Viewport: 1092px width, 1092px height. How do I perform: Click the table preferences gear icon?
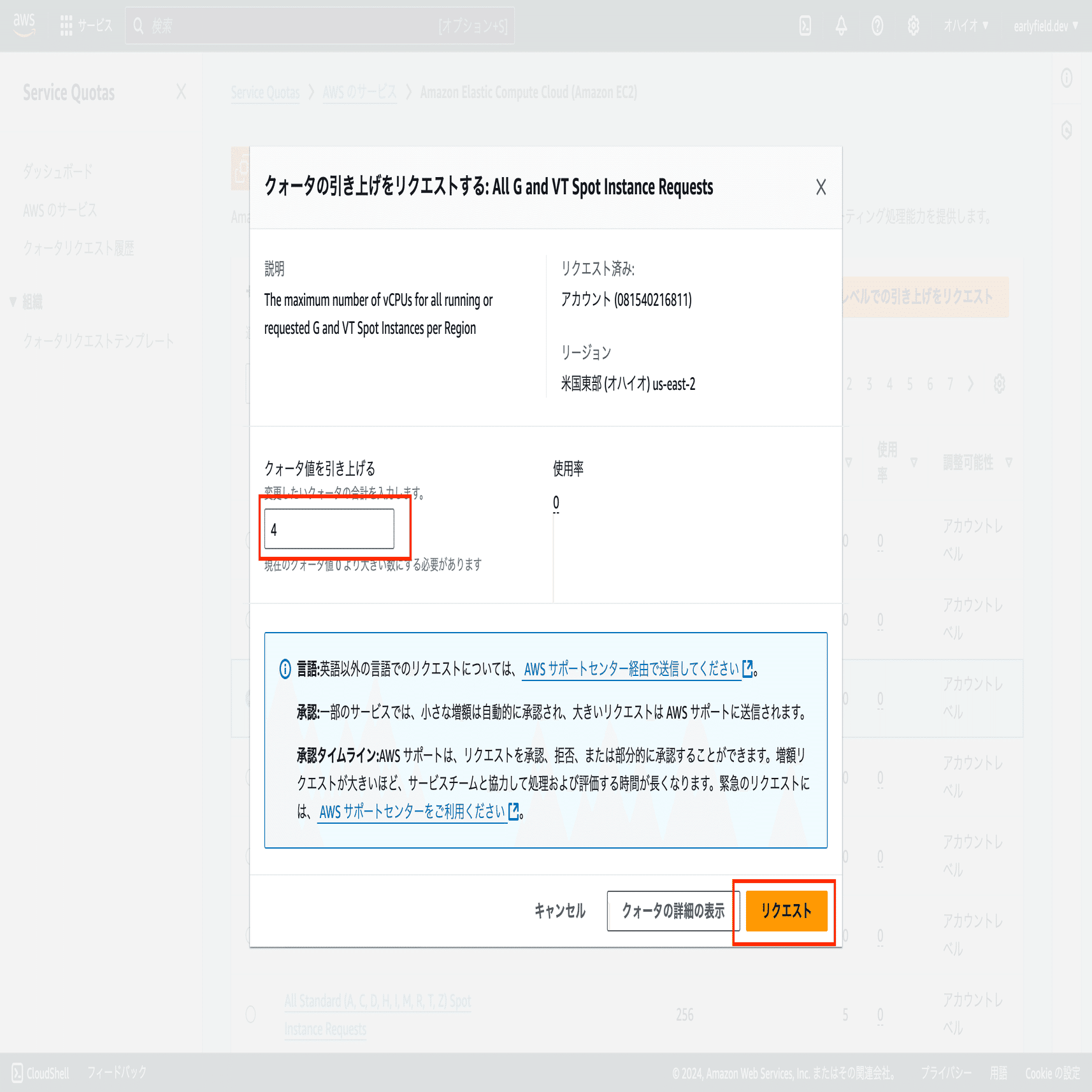[x=999, y=384]
